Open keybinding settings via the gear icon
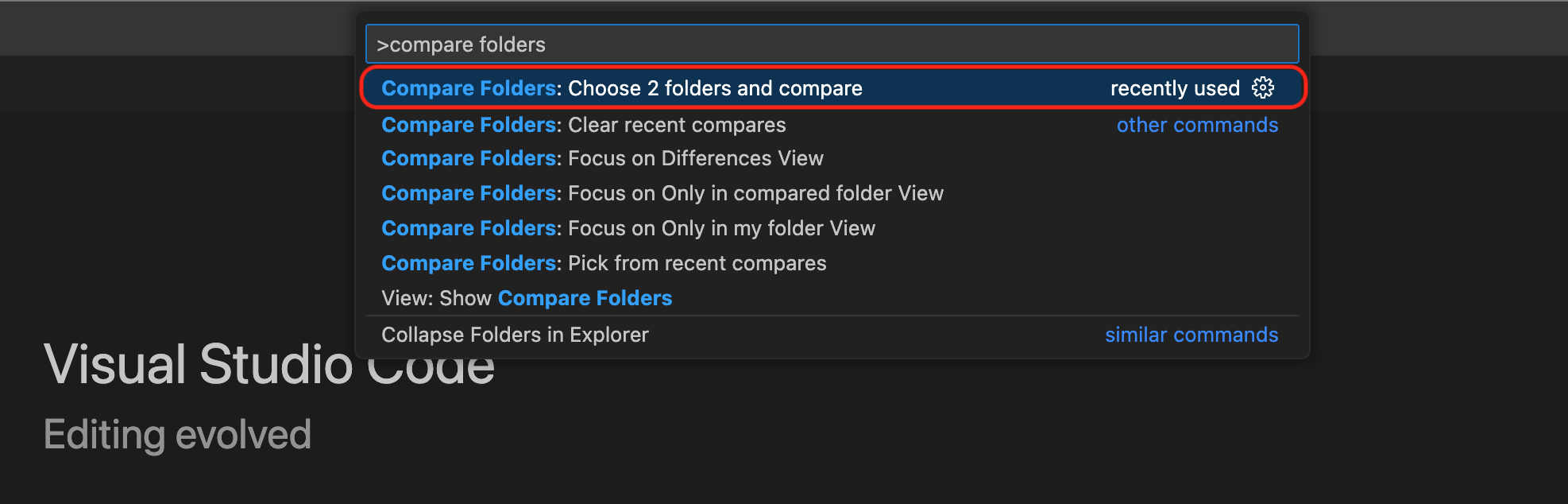 pyautogui.click(x=1262, y=88)
